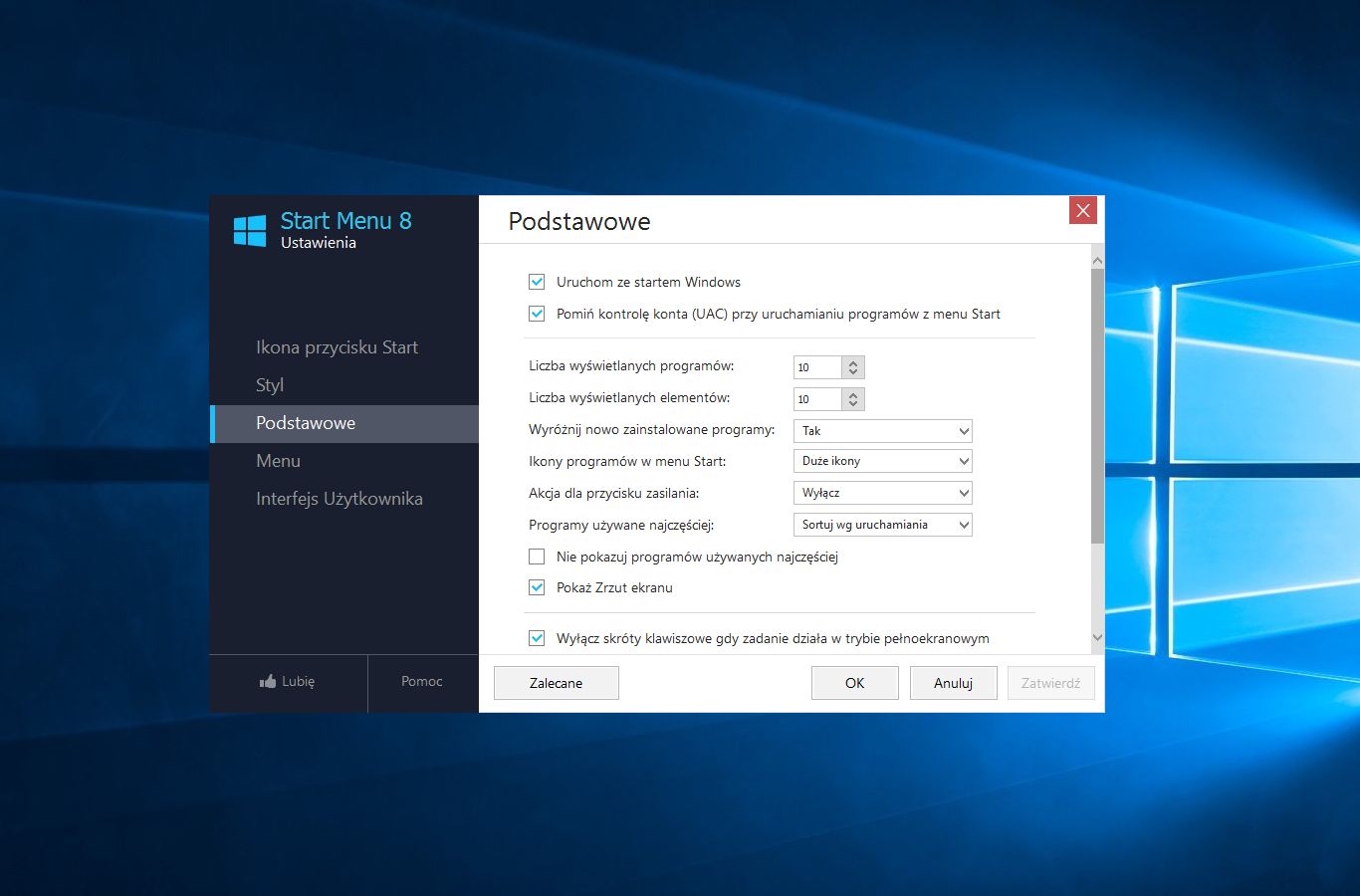Image resolution: width=1360 pixels, height=896 pixels.
Task: Confirm settings with OK button
Action: [x=855, y=683]
